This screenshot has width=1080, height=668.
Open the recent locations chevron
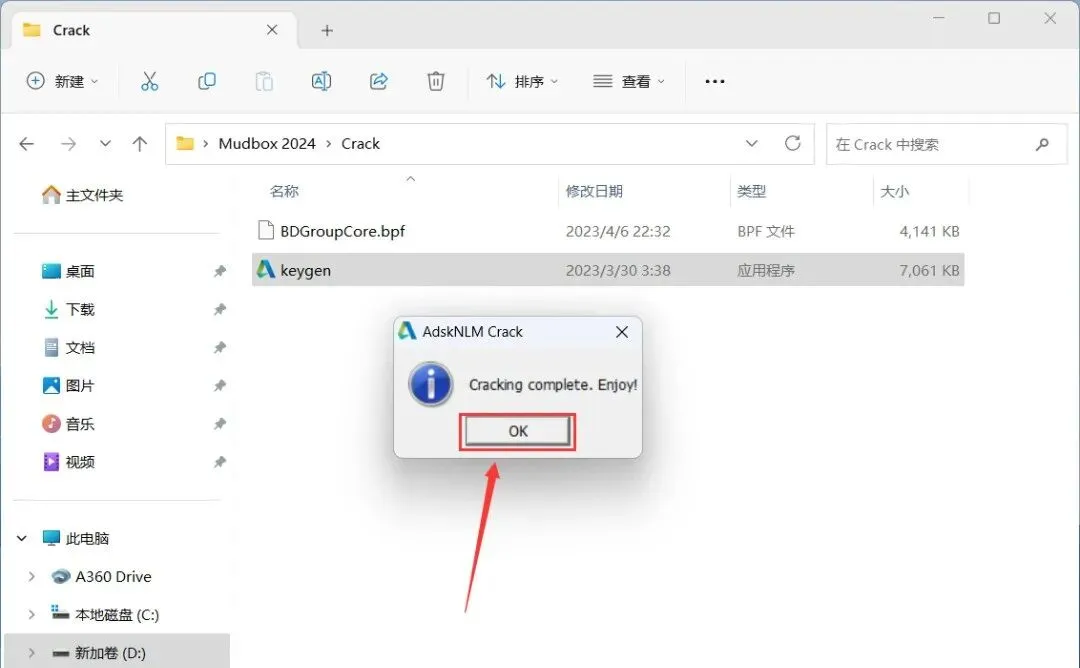(x=105, y=144)
